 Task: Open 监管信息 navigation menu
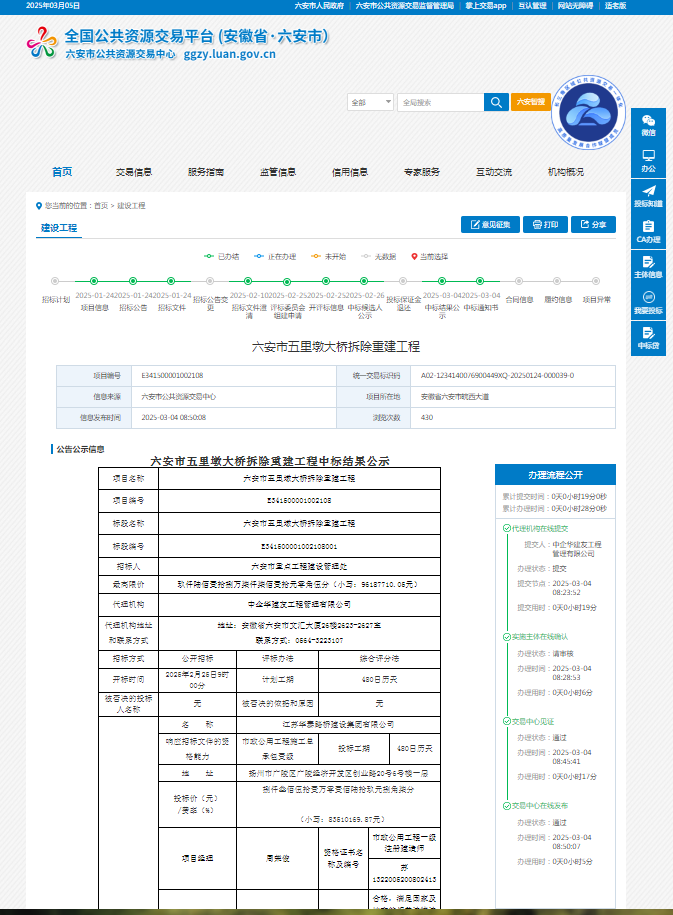(x=278, y=172)
